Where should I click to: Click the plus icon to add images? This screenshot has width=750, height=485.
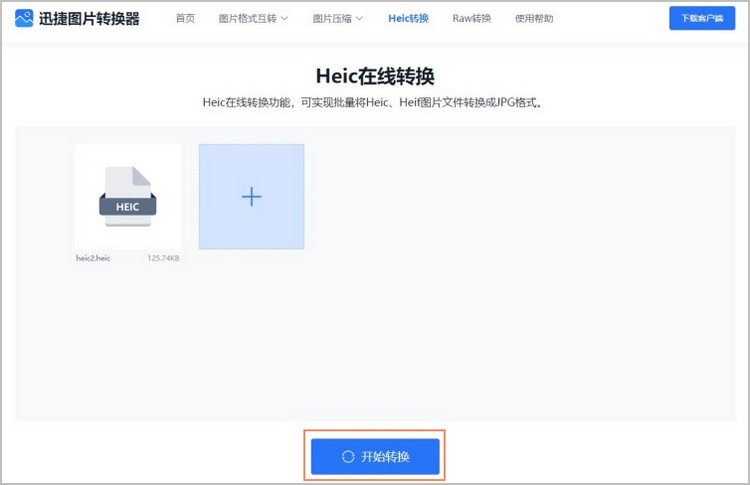[251, 197]
